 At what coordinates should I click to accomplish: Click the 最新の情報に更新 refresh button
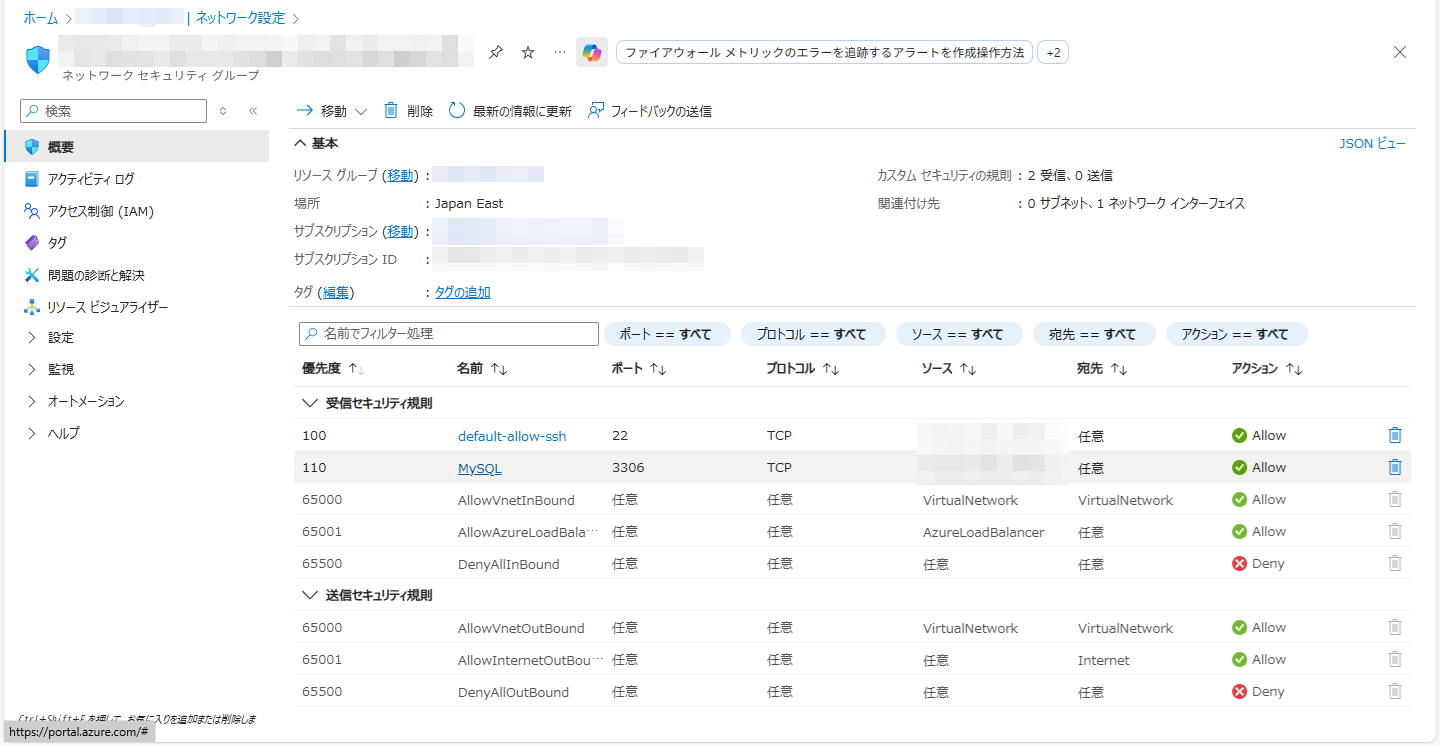(x=510, y=111)
